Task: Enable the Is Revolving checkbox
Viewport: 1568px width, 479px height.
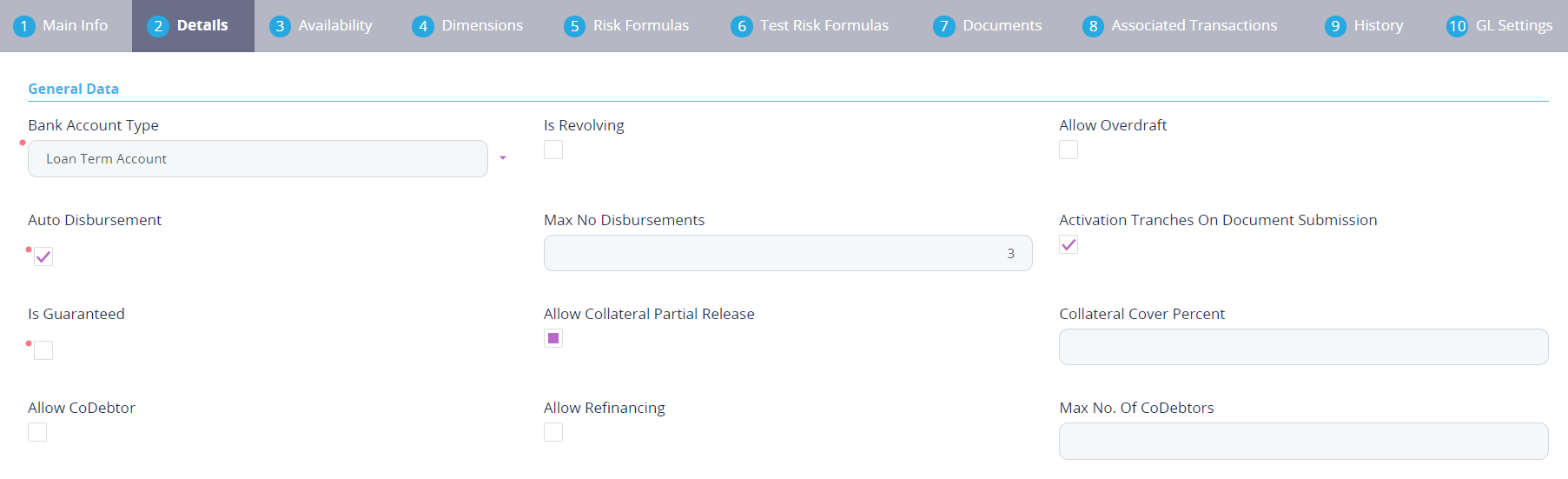Action: (x=553, y=150)
